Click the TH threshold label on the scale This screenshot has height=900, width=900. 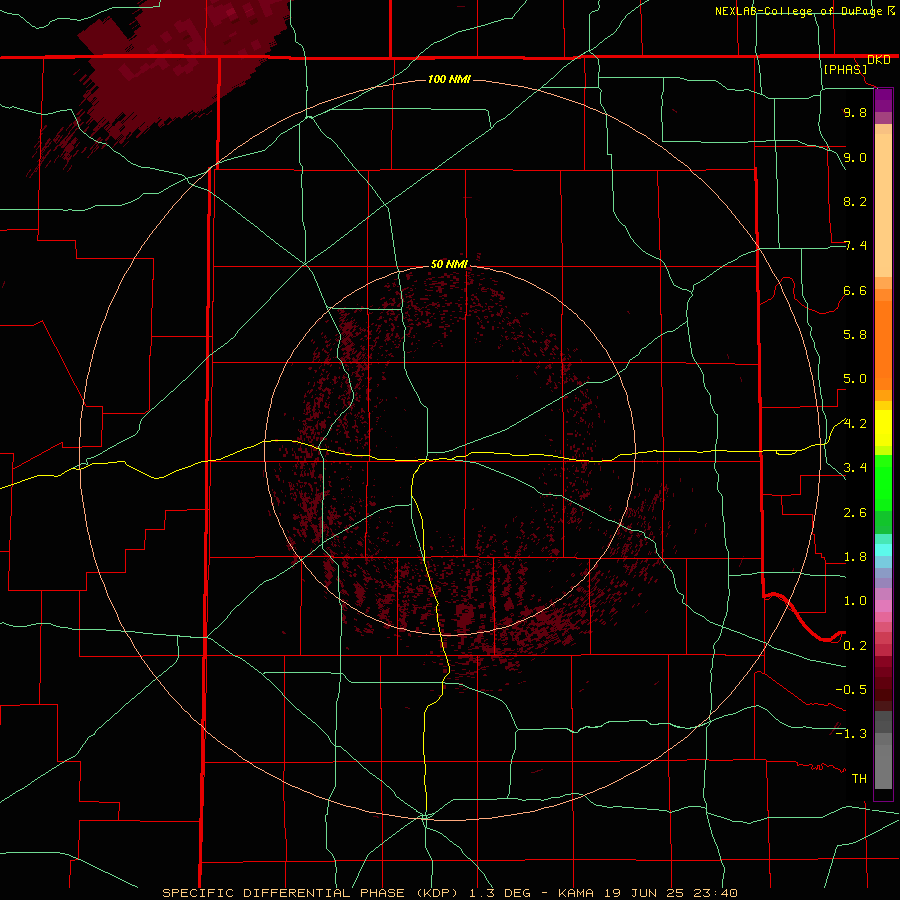859,779
